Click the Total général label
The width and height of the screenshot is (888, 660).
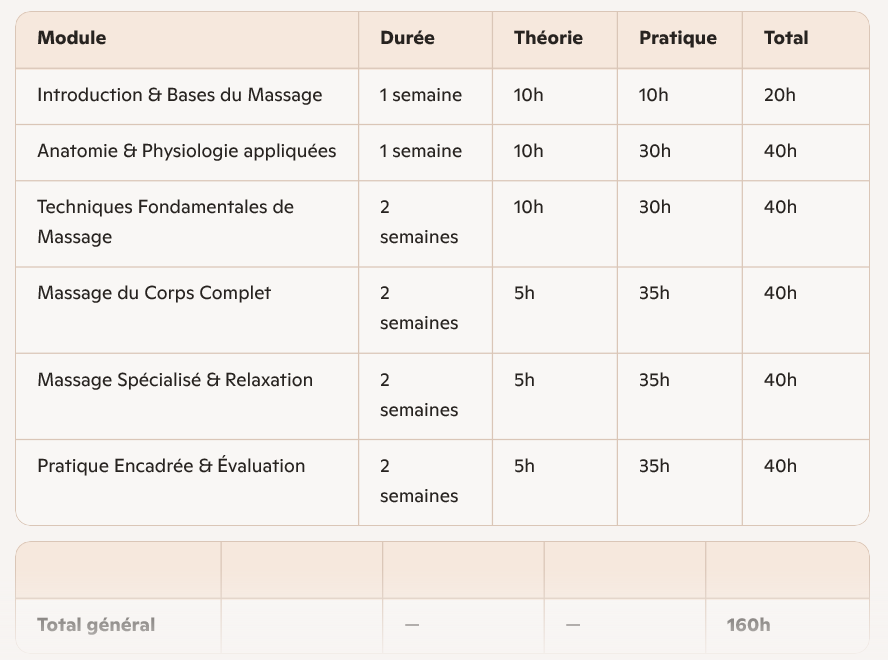96,625
